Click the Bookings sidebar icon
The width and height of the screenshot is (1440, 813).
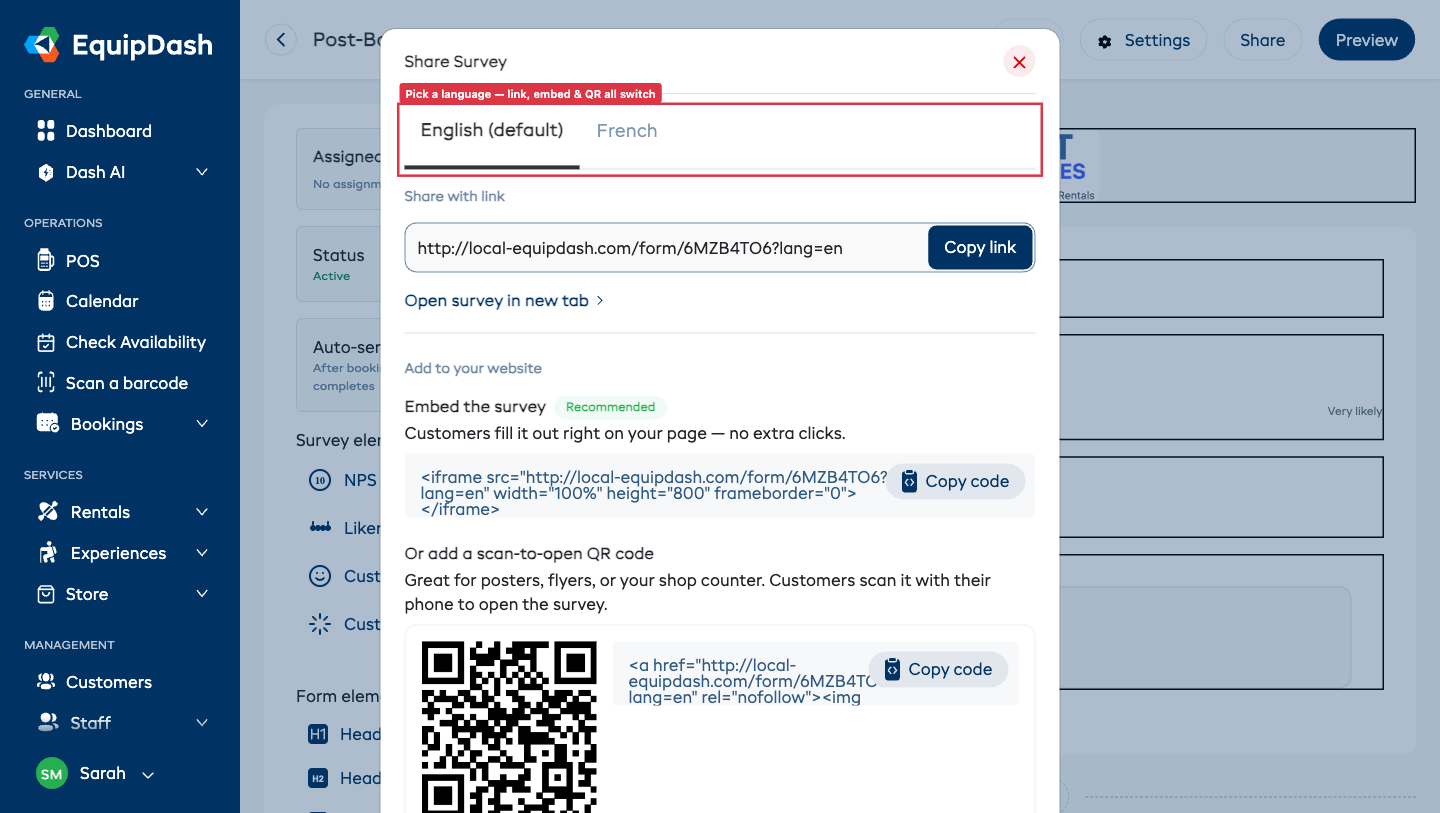pos(47,424)
